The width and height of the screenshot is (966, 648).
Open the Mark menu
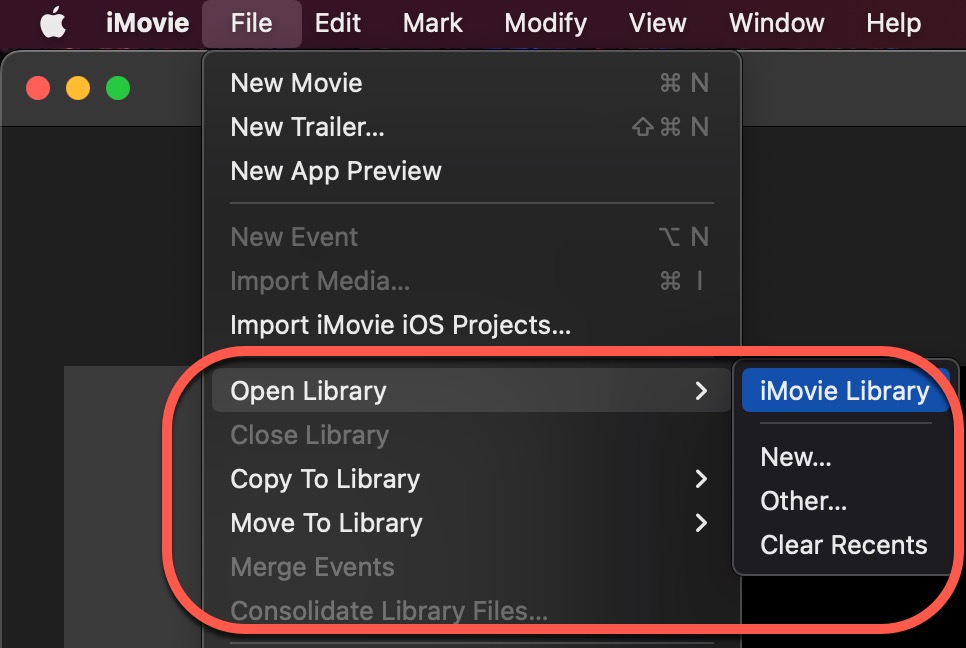pyautogui.click(x=433, y=23)
